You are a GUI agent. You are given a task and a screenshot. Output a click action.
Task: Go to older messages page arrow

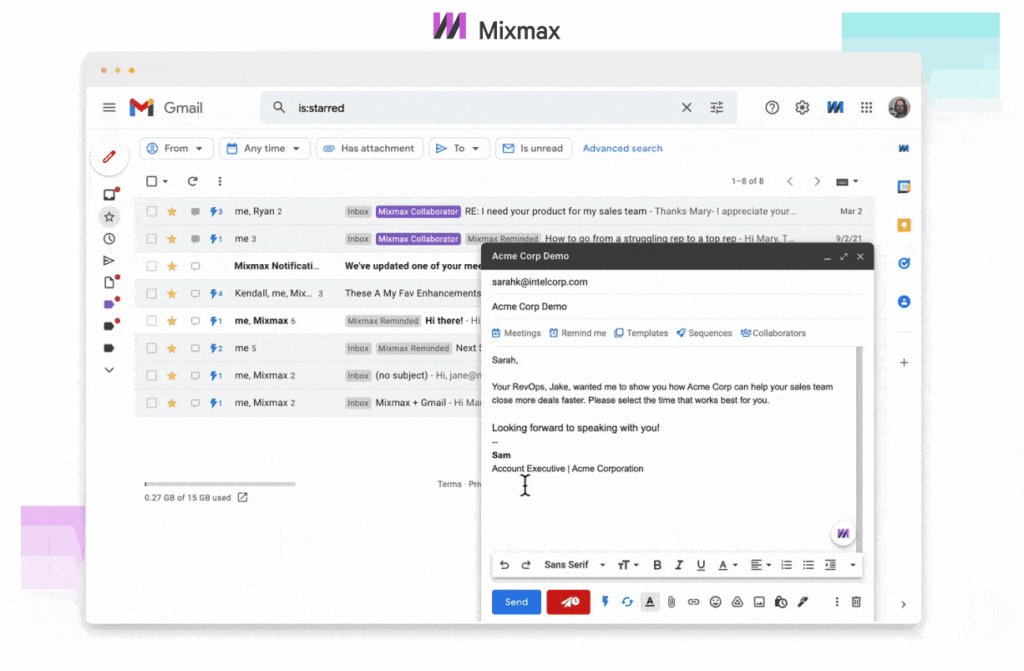click(x=817, y=181)
